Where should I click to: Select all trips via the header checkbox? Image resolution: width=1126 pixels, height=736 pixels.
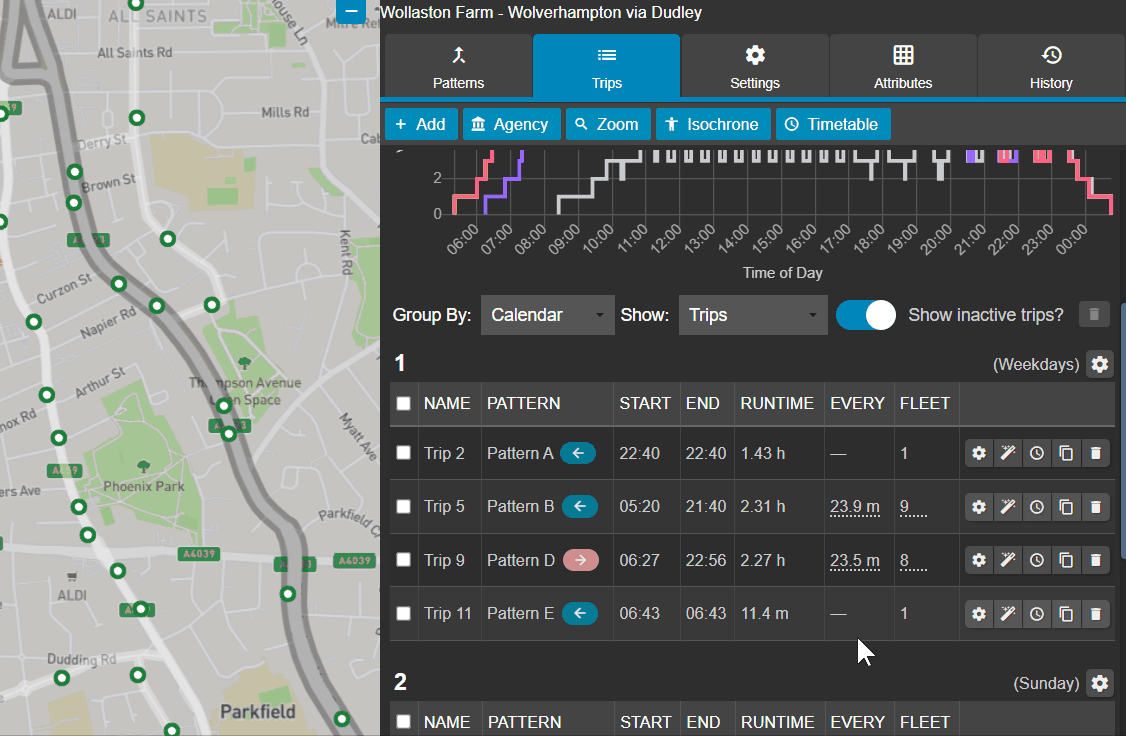click(403, 403)
